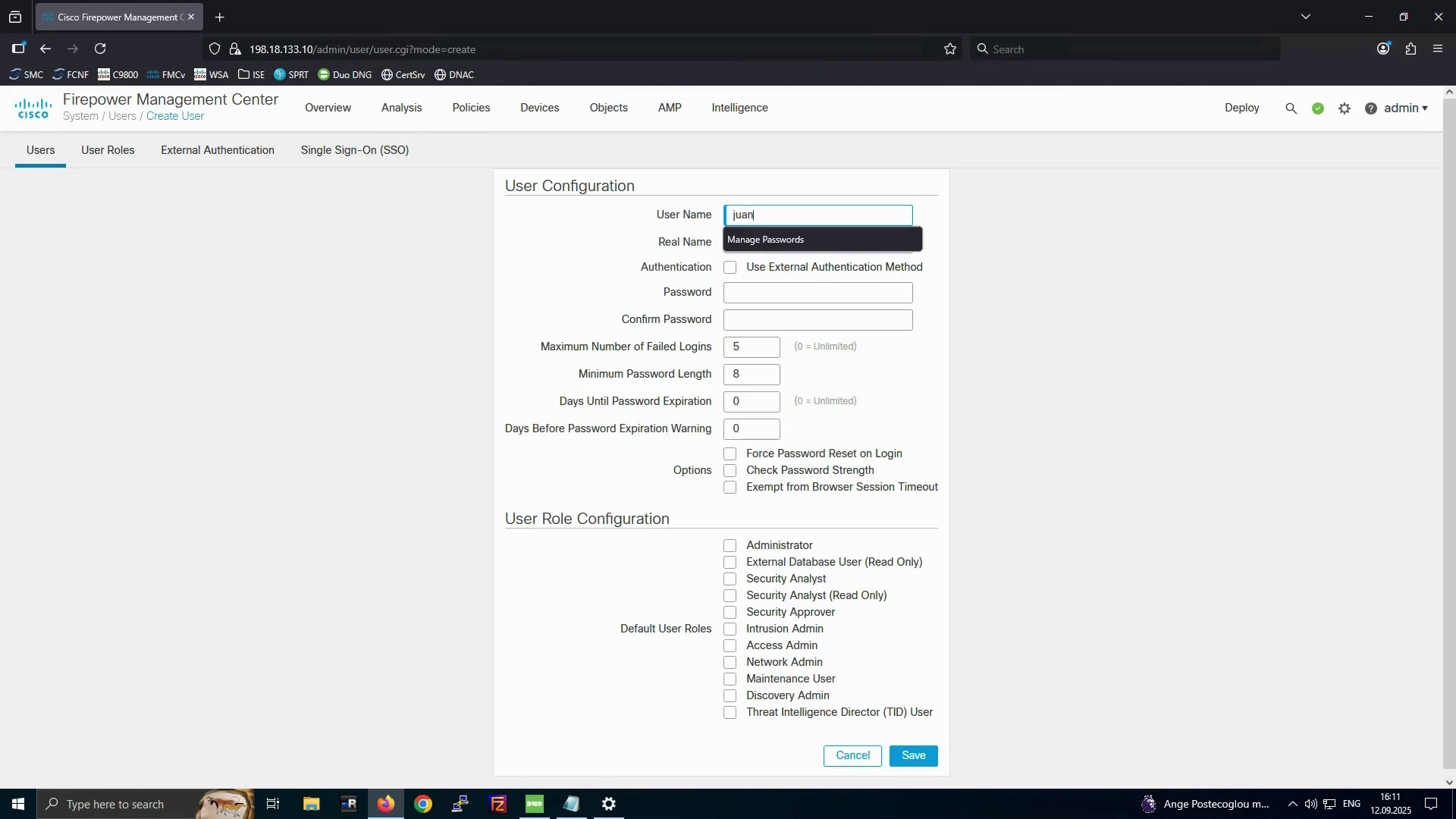This screenshot has width=1456, height=819.
Task: Tick the Administrator role checkbox
Action: [x=730, y=546]
